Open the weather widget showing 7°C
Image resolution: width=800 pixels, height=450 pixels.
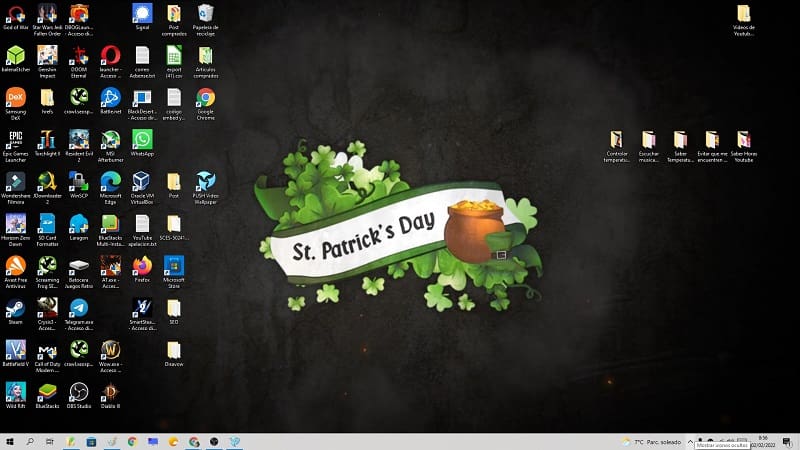click(652, 442)
